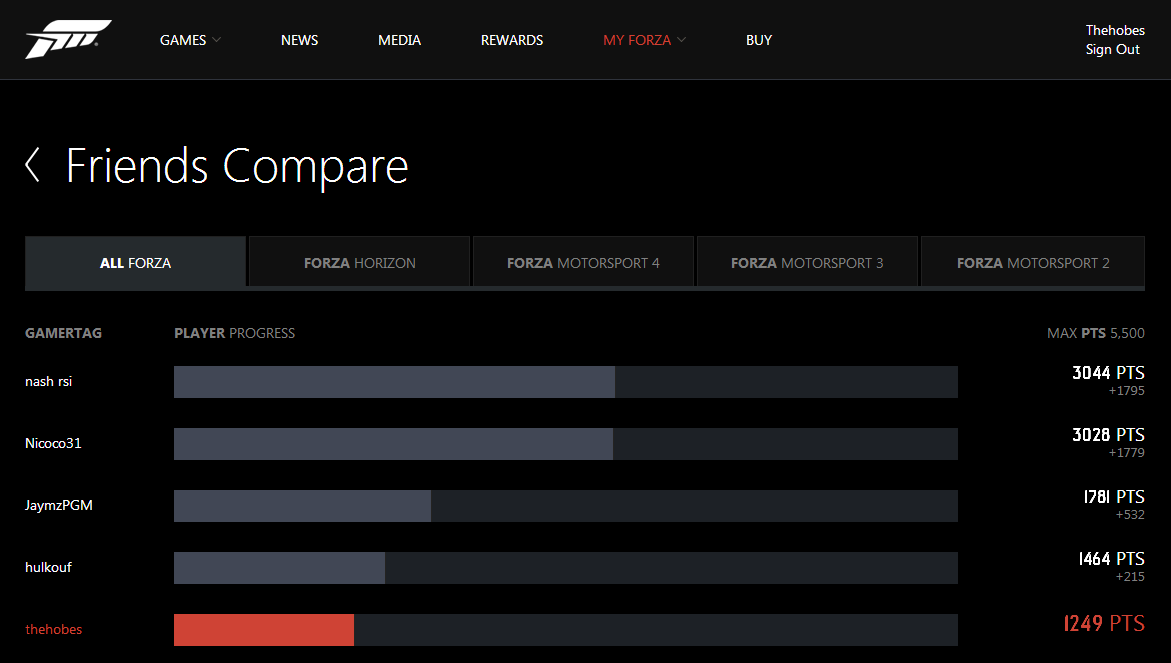Click the red thehobes progress bar
The width and height of the screenshot is (1171, 663).
tap(565, 629)
